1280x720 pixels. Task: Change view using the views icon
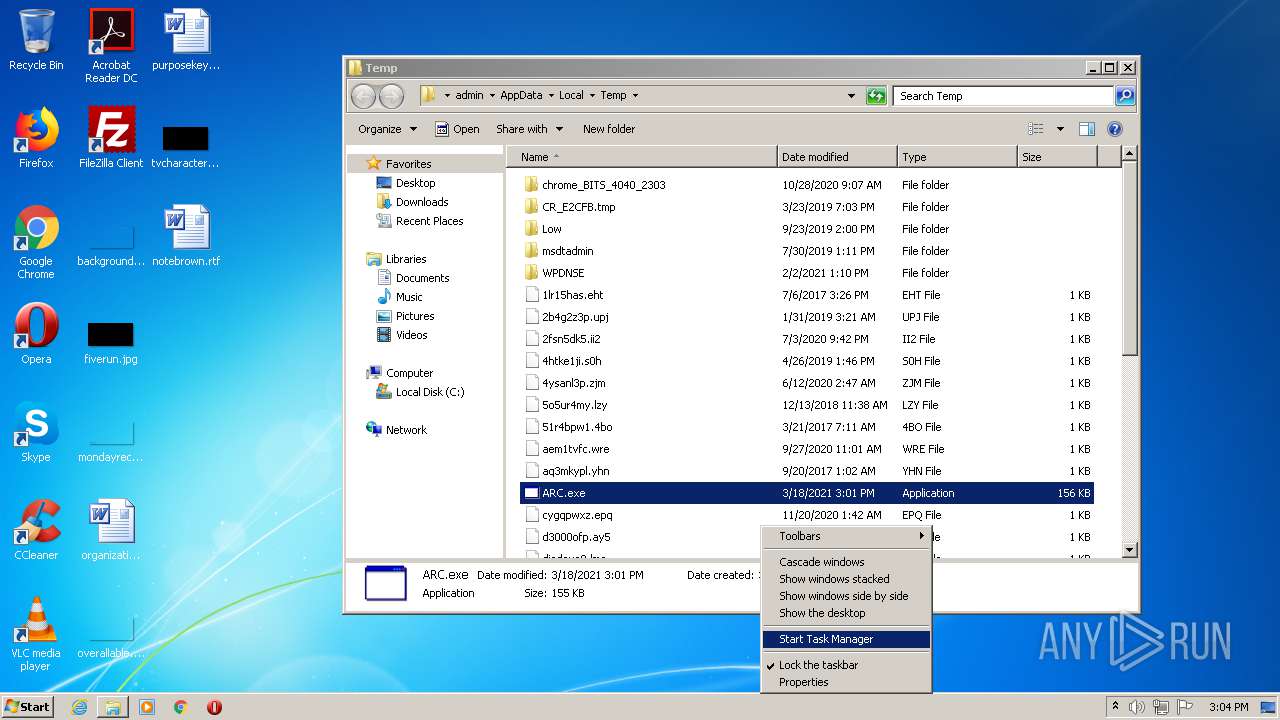[1036, 129]
